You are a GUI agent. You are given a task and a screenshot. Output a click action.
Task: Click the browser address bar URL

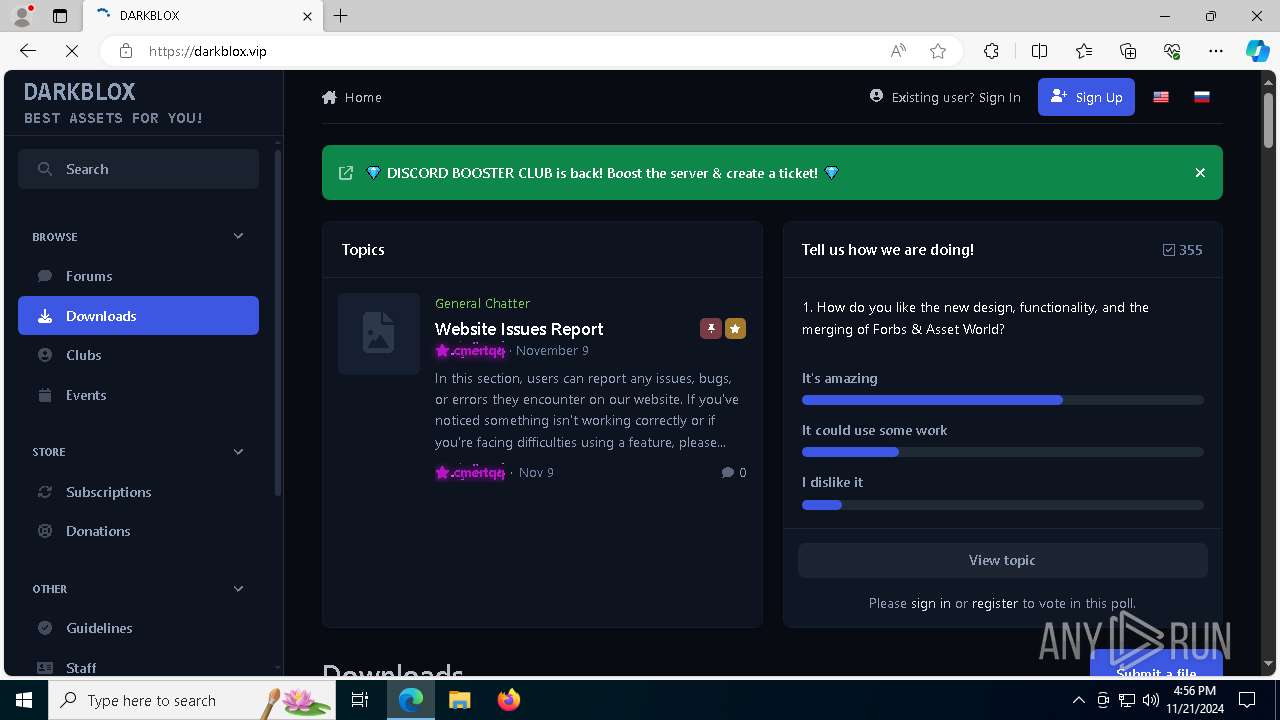[208, 51]
